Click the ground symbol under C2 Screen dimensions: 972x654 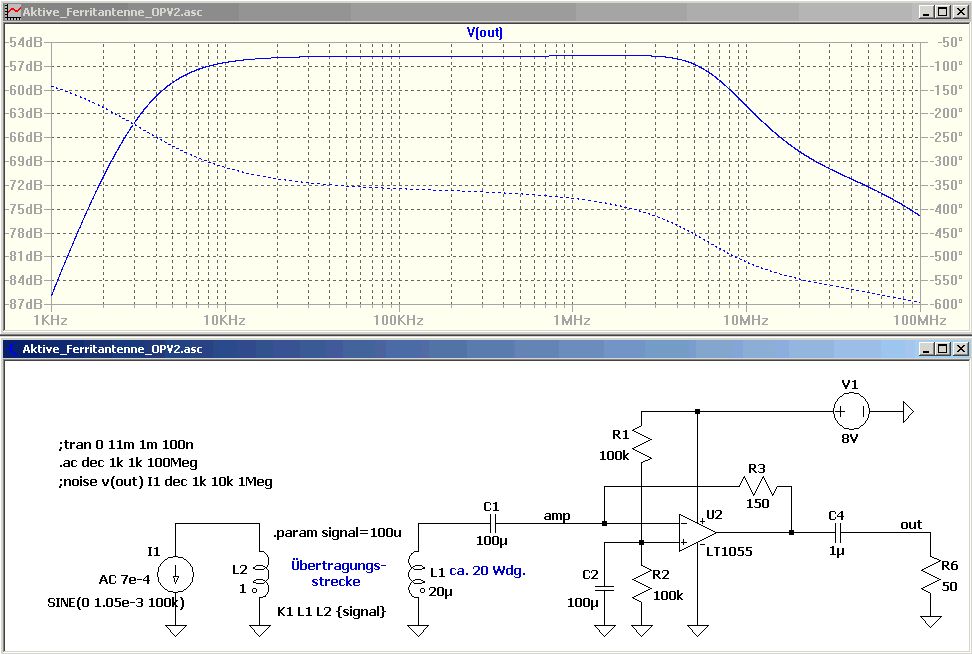click(x=604, y=630)
